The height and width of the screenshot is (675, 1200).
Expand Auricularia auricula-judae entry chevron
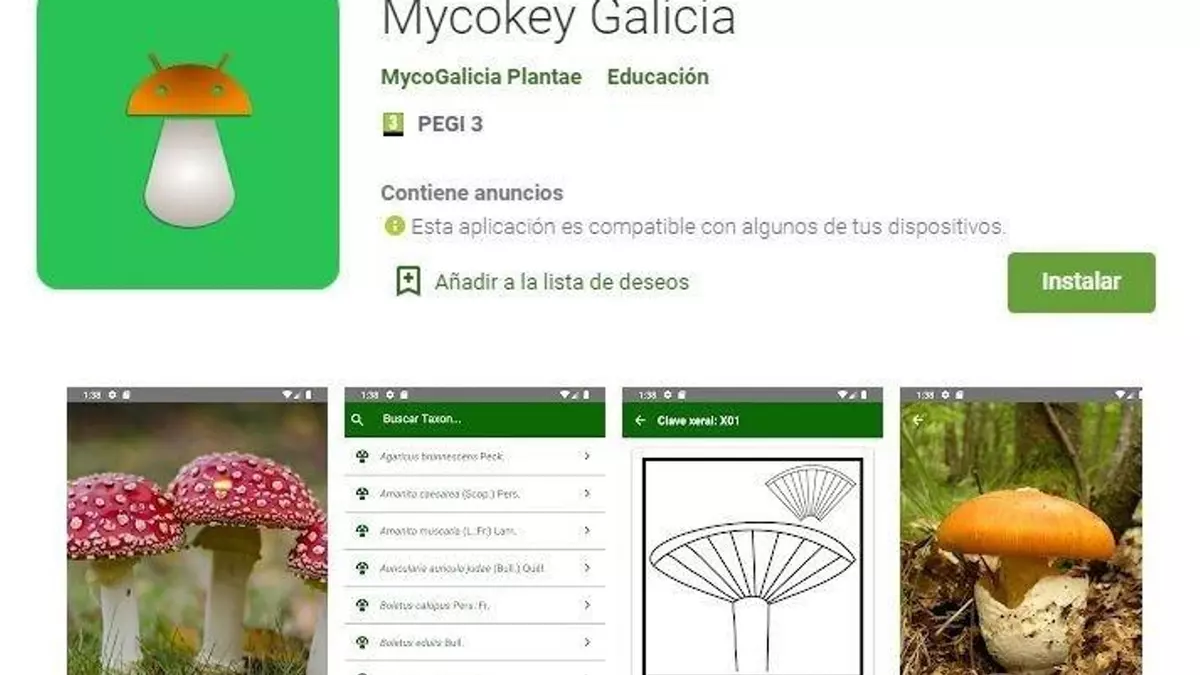[x=587, y=568]
